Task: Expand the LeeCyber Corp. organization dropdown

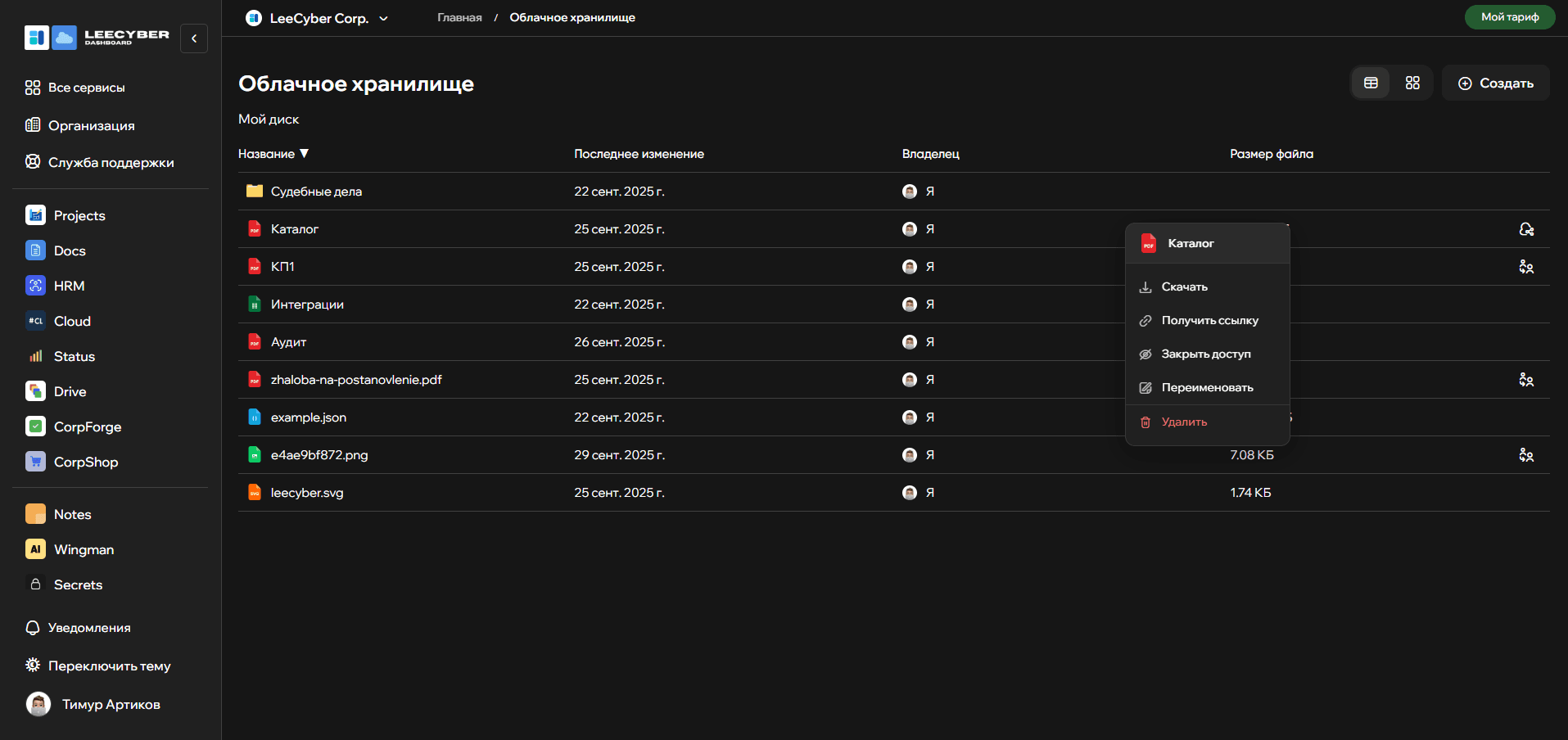Action: click(383, 18)
